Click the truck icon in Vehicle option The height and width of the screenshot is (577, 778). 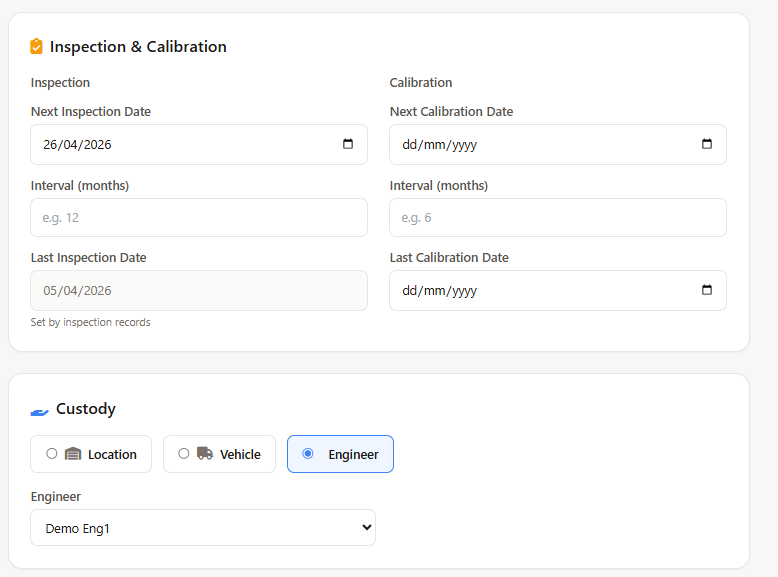click(205, 453)
